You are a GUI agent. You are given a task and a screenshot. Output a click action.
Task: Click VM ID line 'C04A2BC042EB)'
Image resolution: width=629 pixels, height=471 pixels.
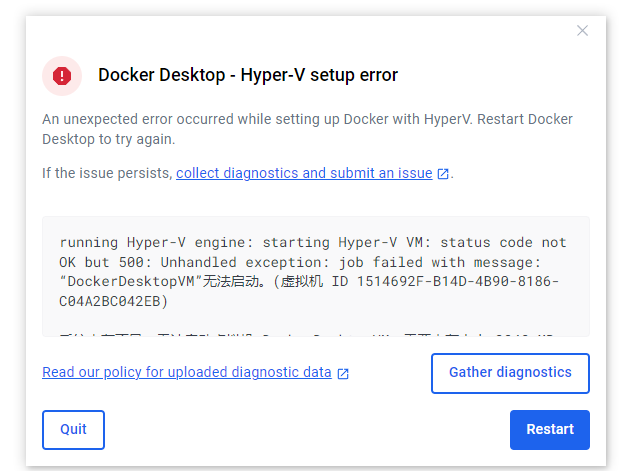pyautogui.click(x=114, y=301)
